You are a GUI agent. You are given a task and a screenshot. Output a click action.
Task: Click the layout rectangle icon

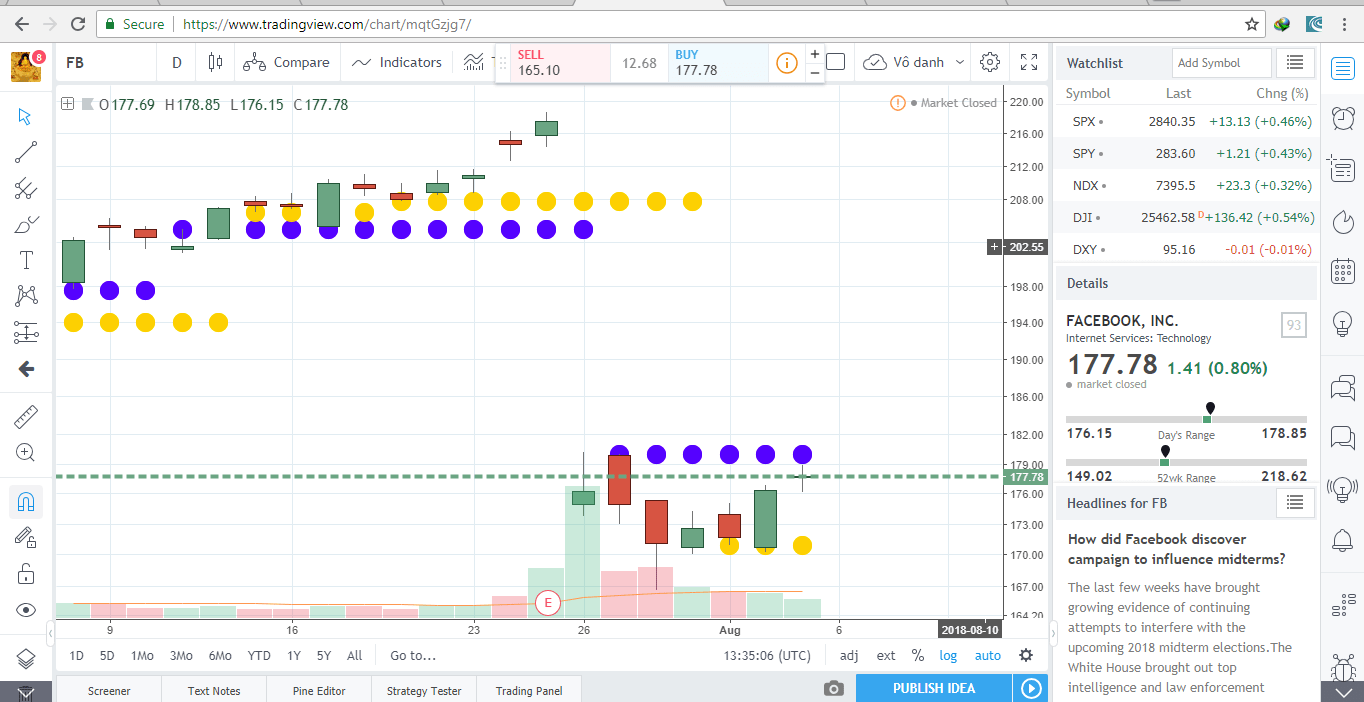pos(836,62)
